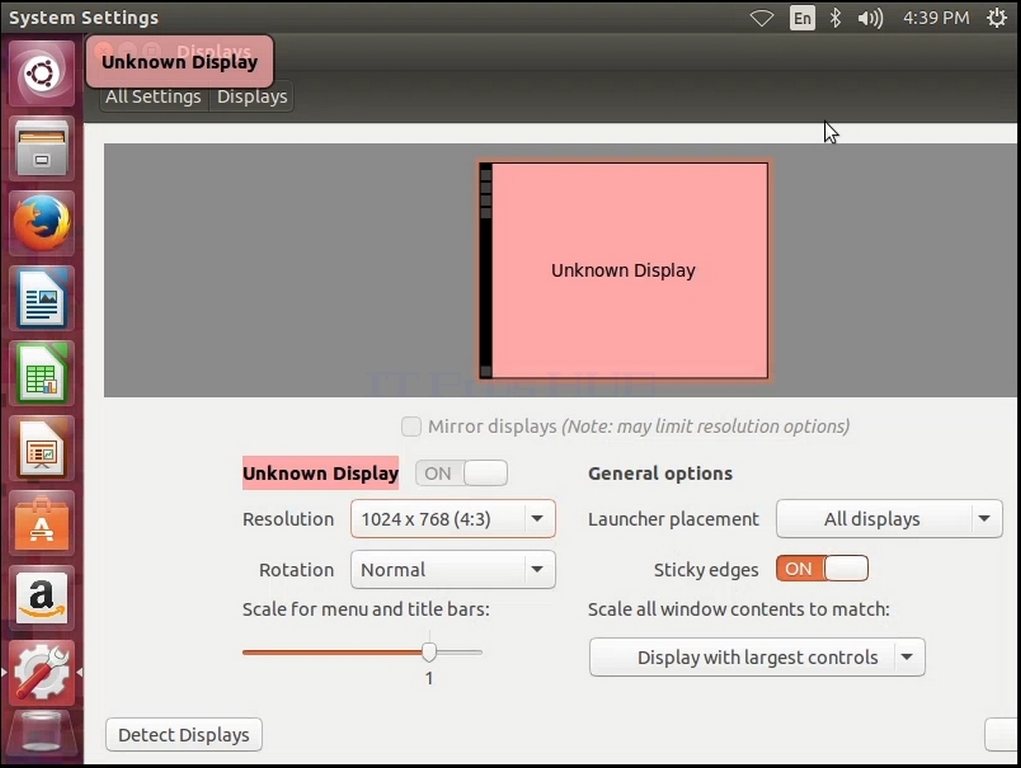Viewport: 1021px width, 768px height.
Task: Open the Wi-Fi network indicator
Action: [761, 18]
